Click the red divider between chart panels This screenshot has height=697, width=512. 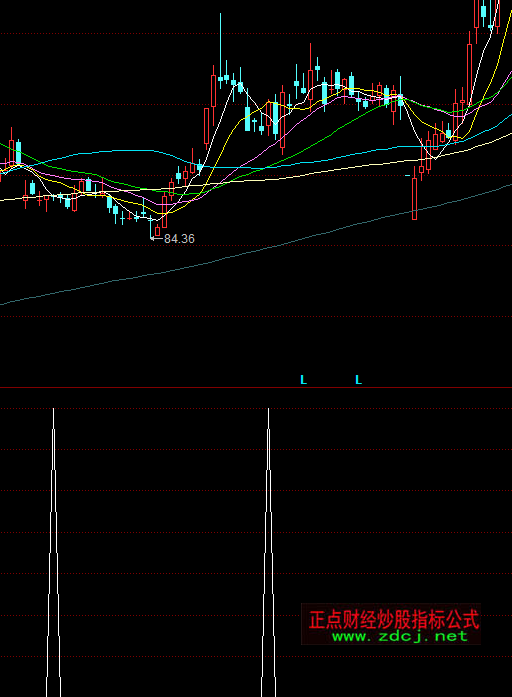coord(256,388)
